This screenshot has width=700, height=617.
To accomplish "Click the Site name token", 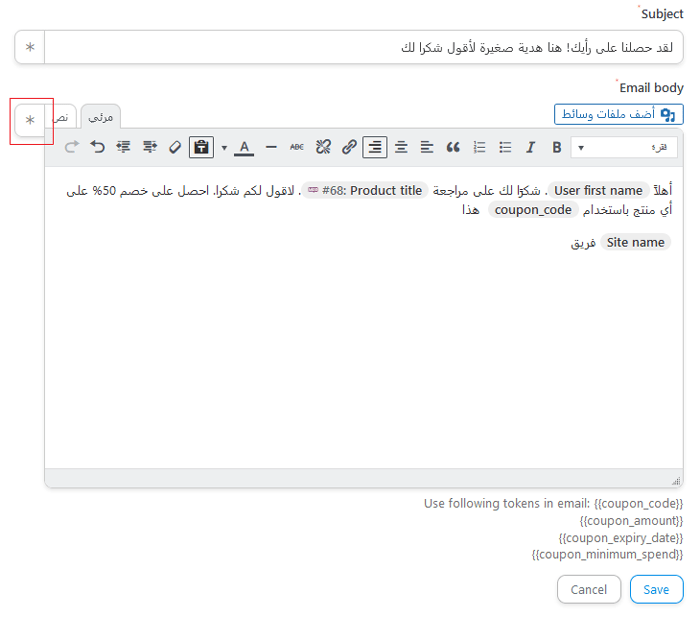I will coord(635,242).
